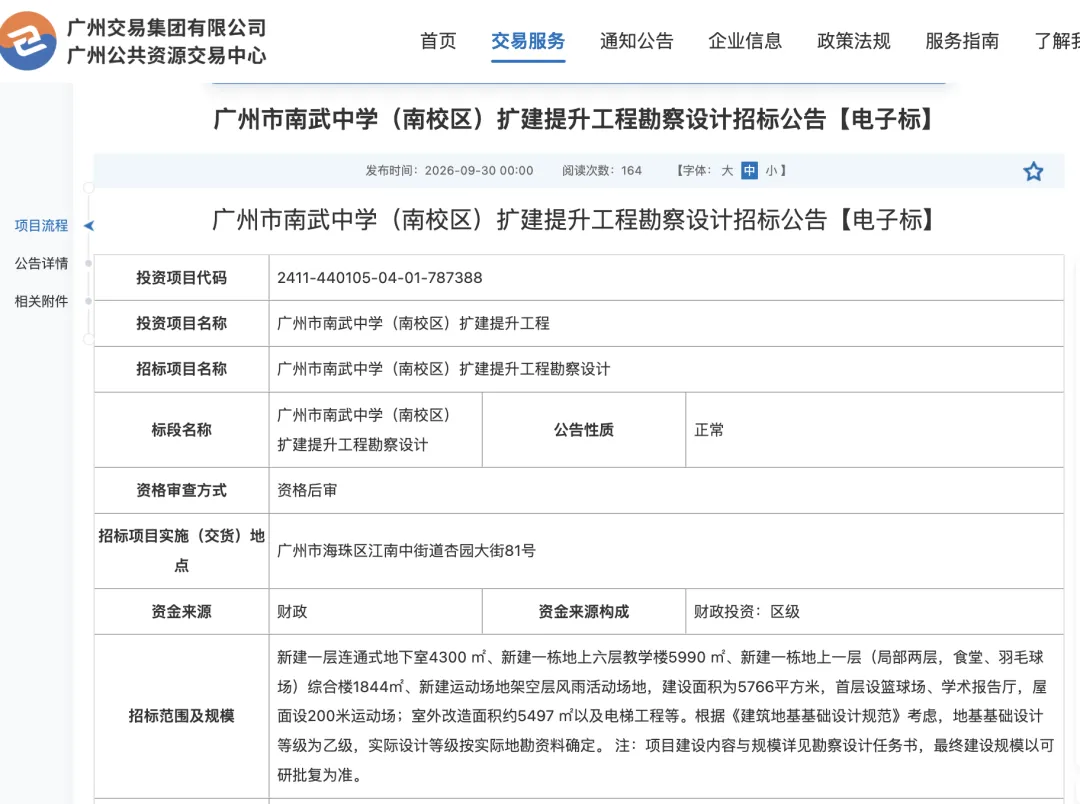Open the 服务指南 menu
Screen dimensions: 1080x804
[x=962, y=41]
